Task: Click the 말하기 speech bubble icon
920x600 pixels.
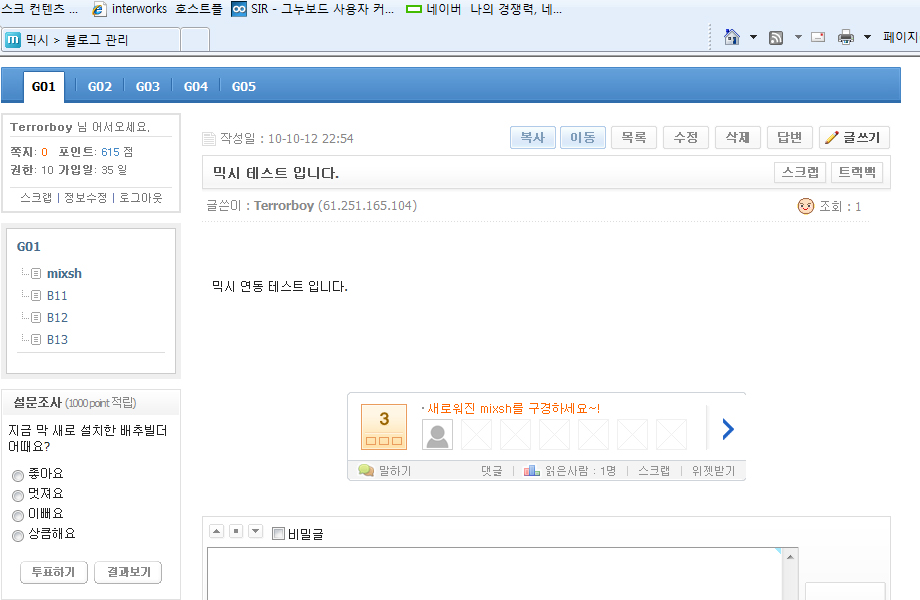Action: 366,470
